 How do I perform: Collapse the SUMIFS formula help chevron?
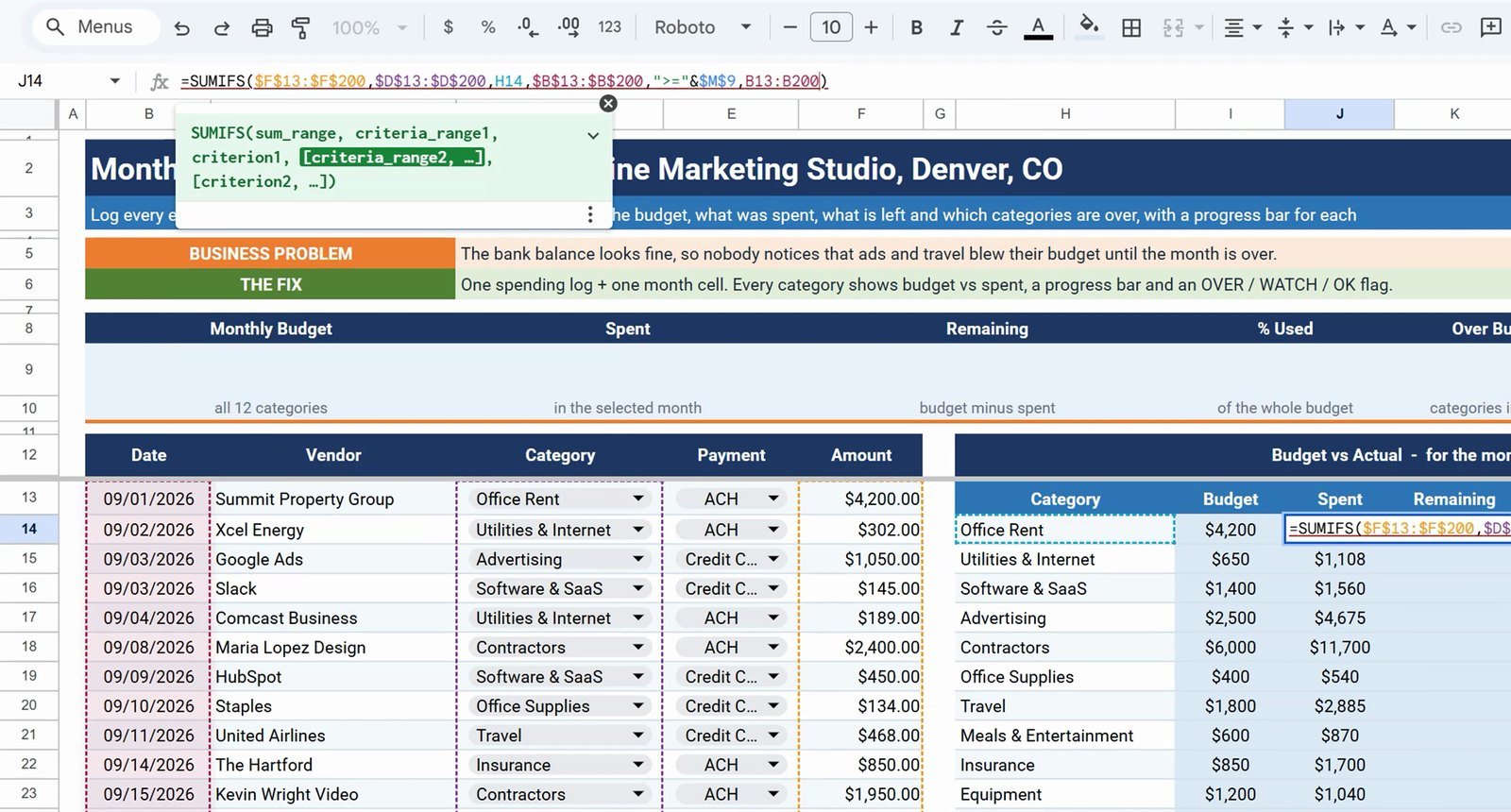click(593, 136)
